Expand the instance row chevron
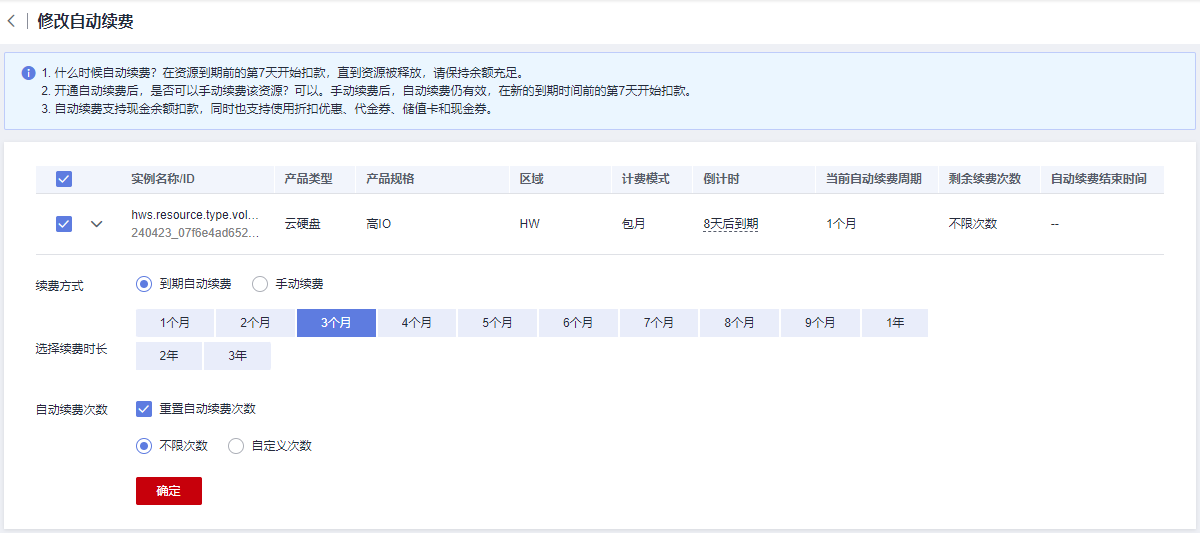 click(97, 224)
